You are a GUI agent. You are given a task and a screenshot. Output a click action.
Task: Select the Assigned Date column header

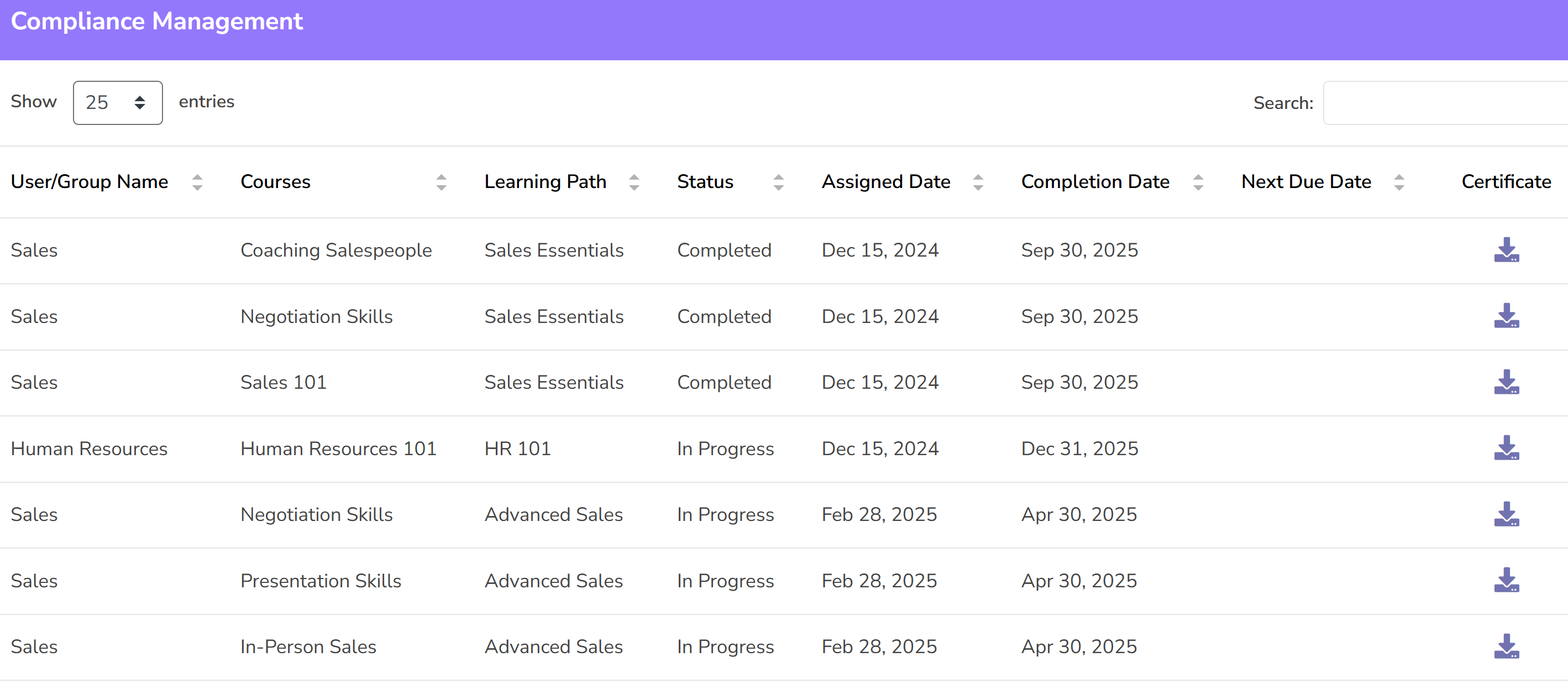tap(885, 181)
